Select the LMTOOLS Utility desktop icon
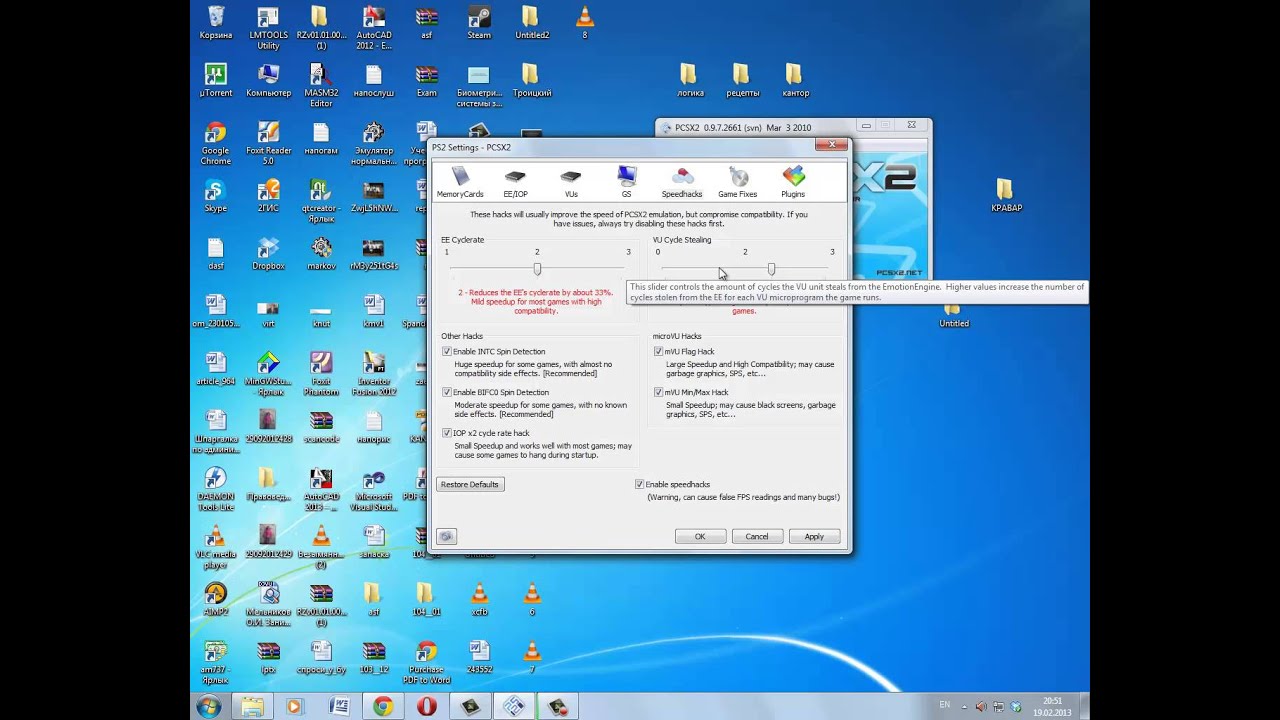Screen dimensions: 1280x720 click(268, 28)
